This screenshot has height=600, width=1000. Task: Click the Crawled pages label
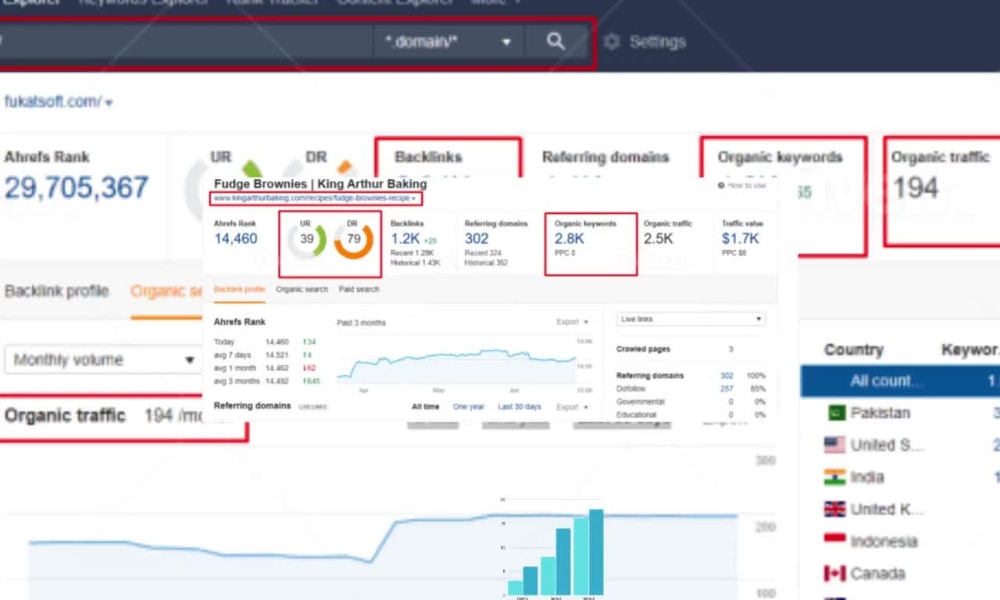click(643, 349)
